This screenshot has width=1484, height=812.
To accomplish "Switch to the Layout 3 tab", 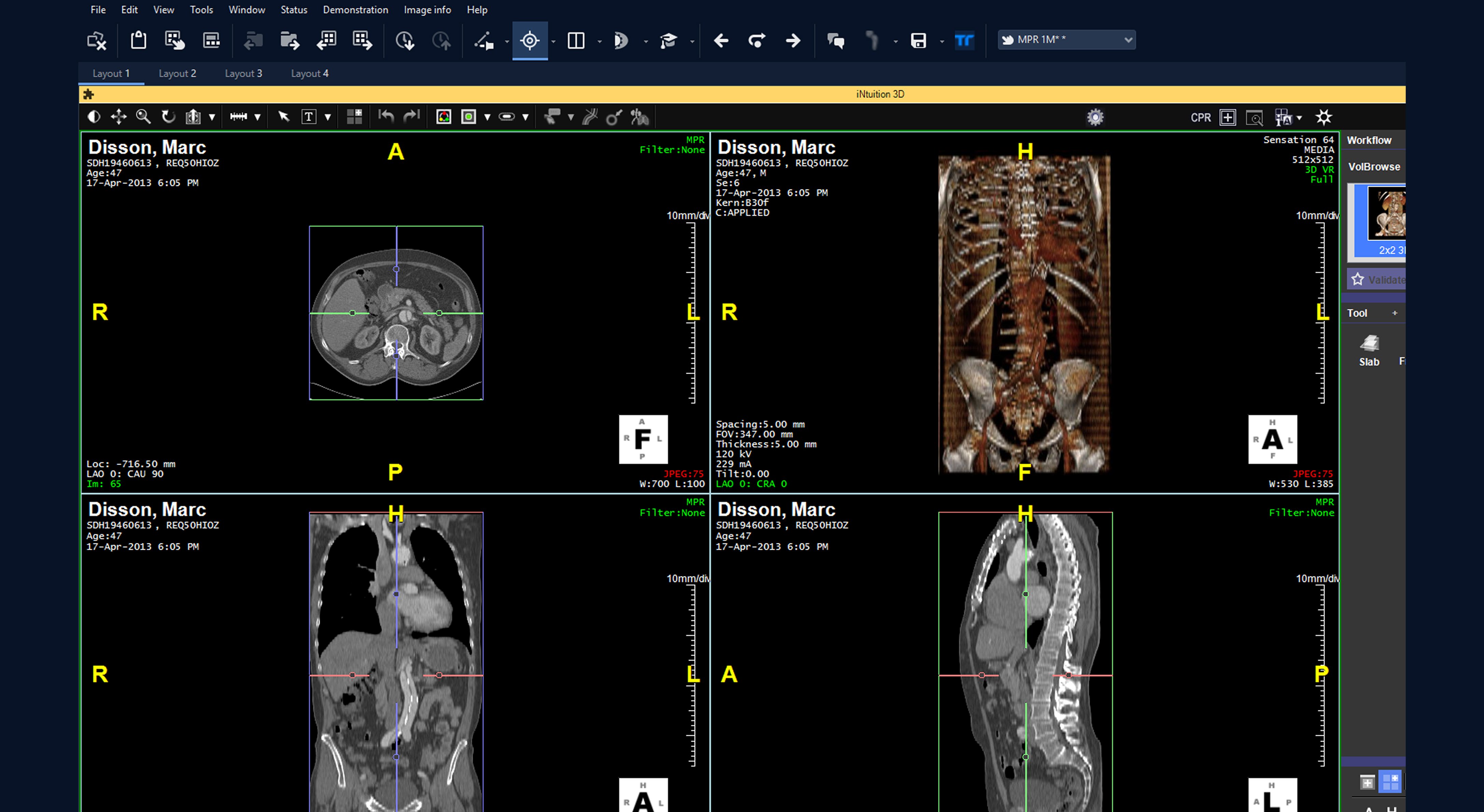I will click(244, 73).
